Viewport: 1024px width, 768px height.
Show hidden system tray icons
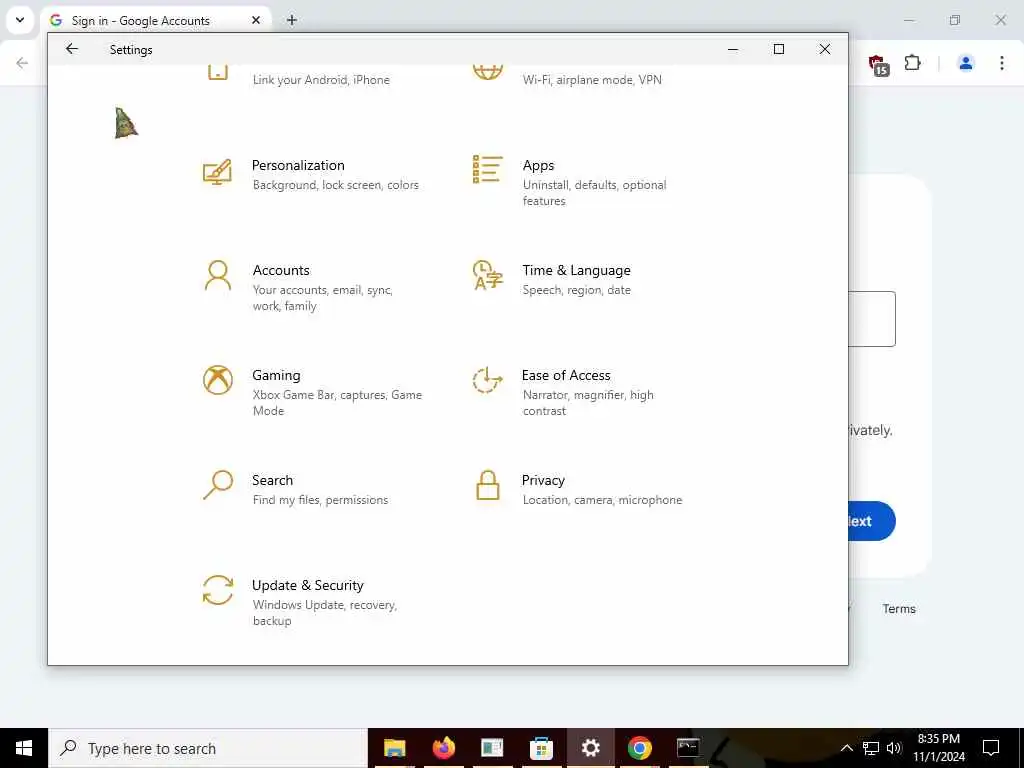(x=846, y=748)
